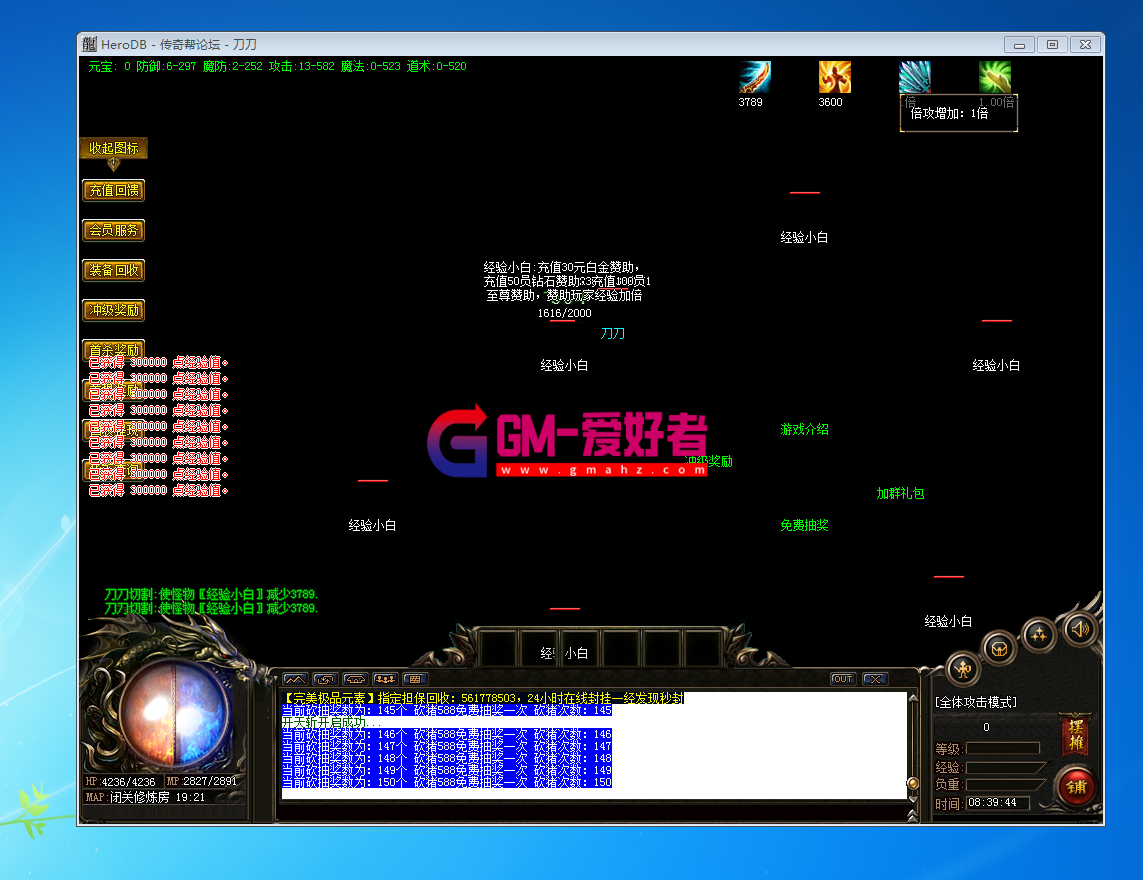Open the 首杀奖励 first kill reward button
The height and width of the screenshot is (880, 1143).
(x=114, y=349)
